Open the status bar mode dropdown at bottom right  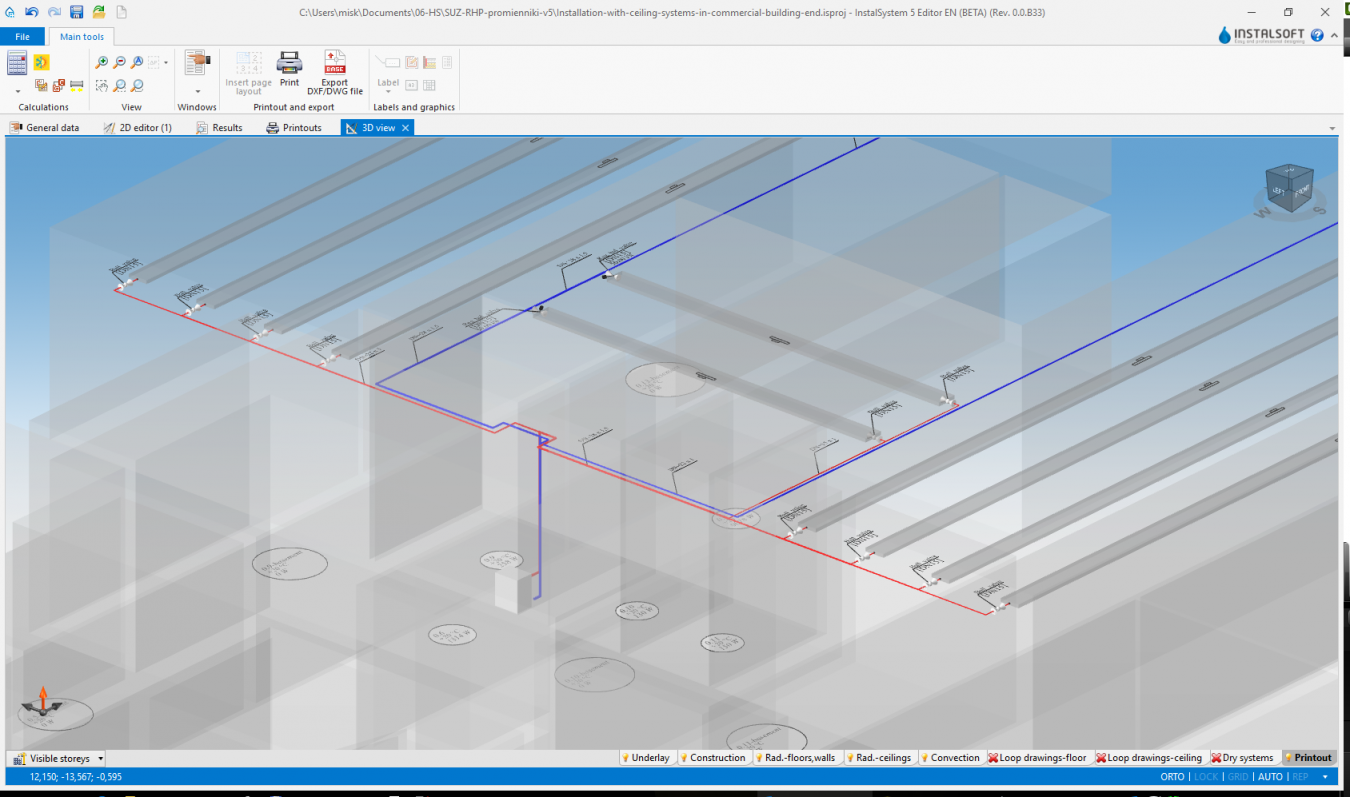1325,776
